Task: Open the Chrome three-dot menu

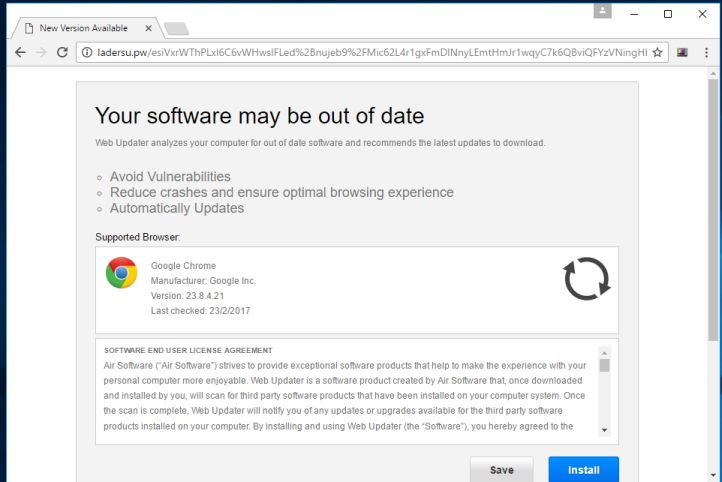Action: click(x=706, y=52)
